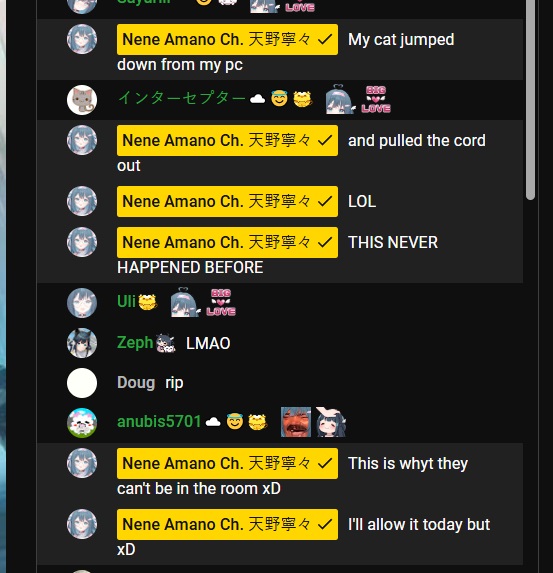553x573 pixels.
Task: Select the gray username Doug
Action: point(136,383)
